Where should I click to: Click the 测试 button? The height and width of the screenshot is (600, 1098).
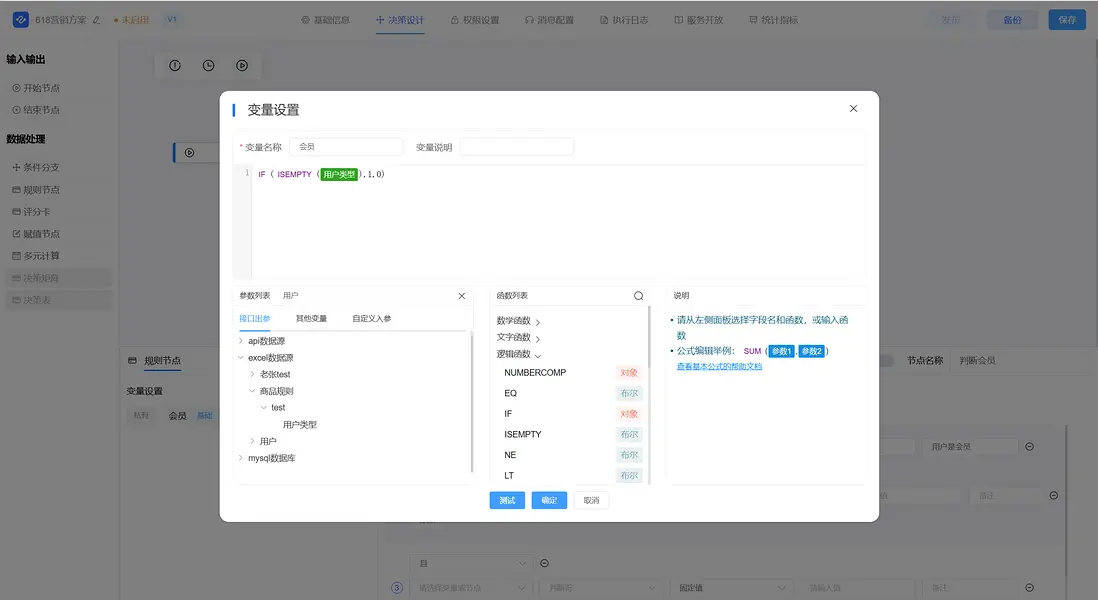[507, 500]
